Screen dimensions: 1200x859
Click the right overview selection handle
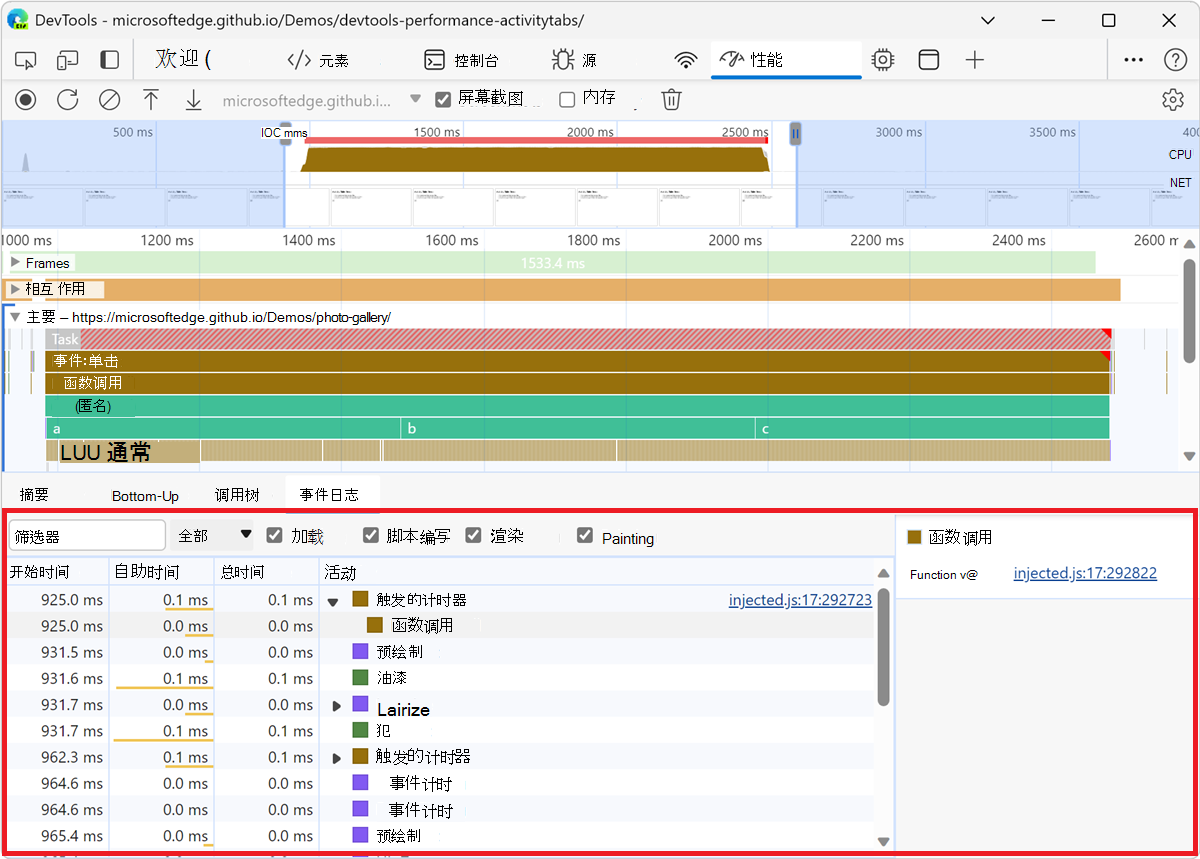(x=796, y=133)
